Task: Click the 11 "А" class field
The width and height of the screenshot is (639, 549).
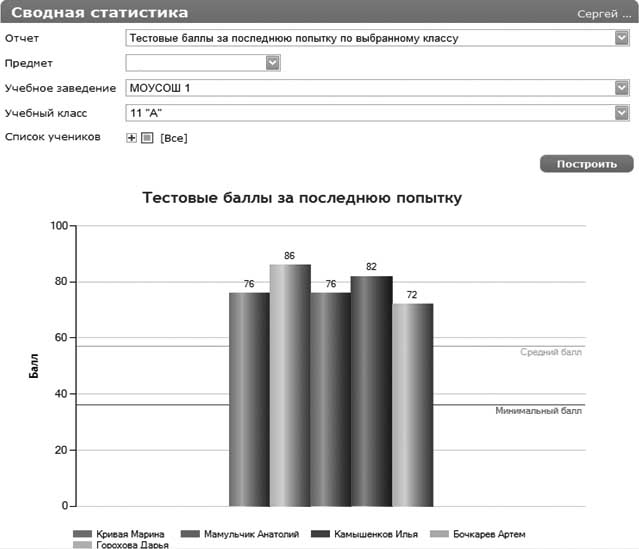Action: click(x=377, y=113)
